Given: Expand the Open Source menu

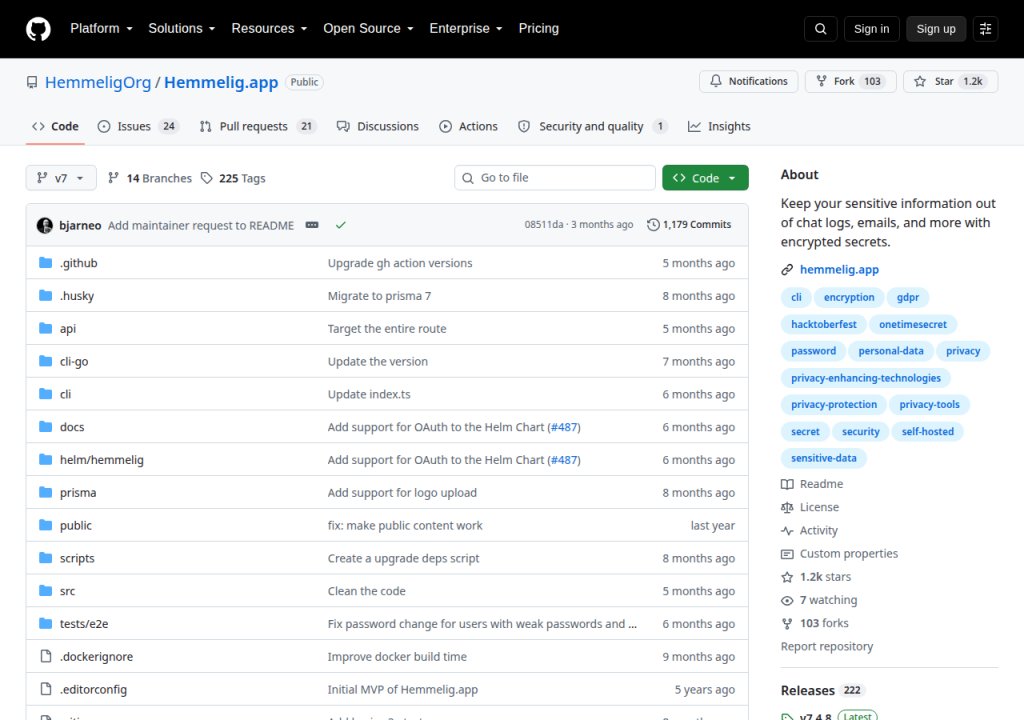Looking at the screenshot, I should [368, 29].
